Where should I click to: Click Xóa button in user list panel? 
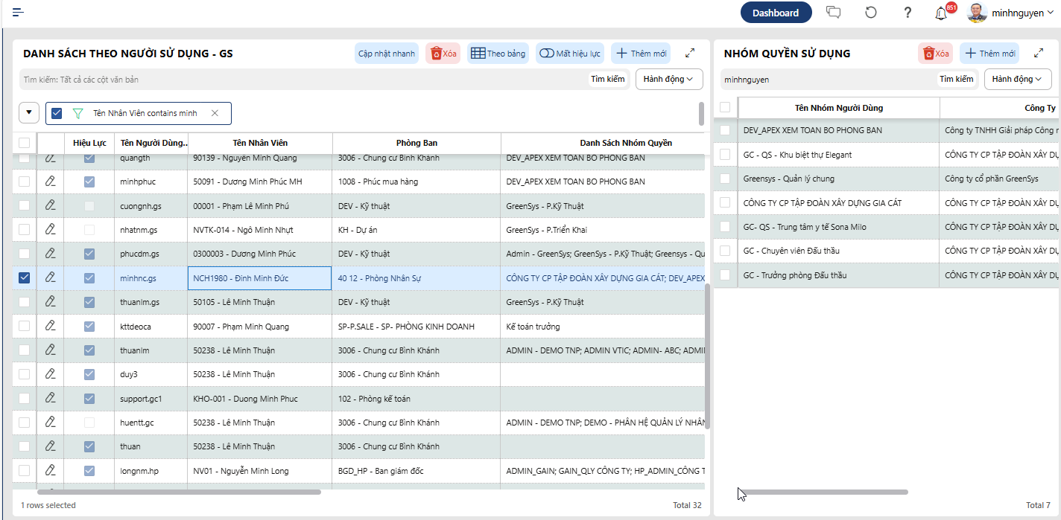click(x=443, y=53)
